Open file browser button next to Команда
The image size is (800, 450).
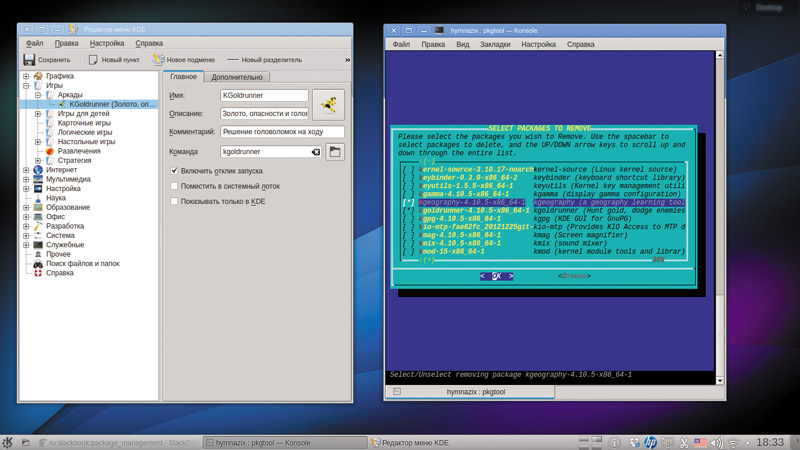(335, 152)
